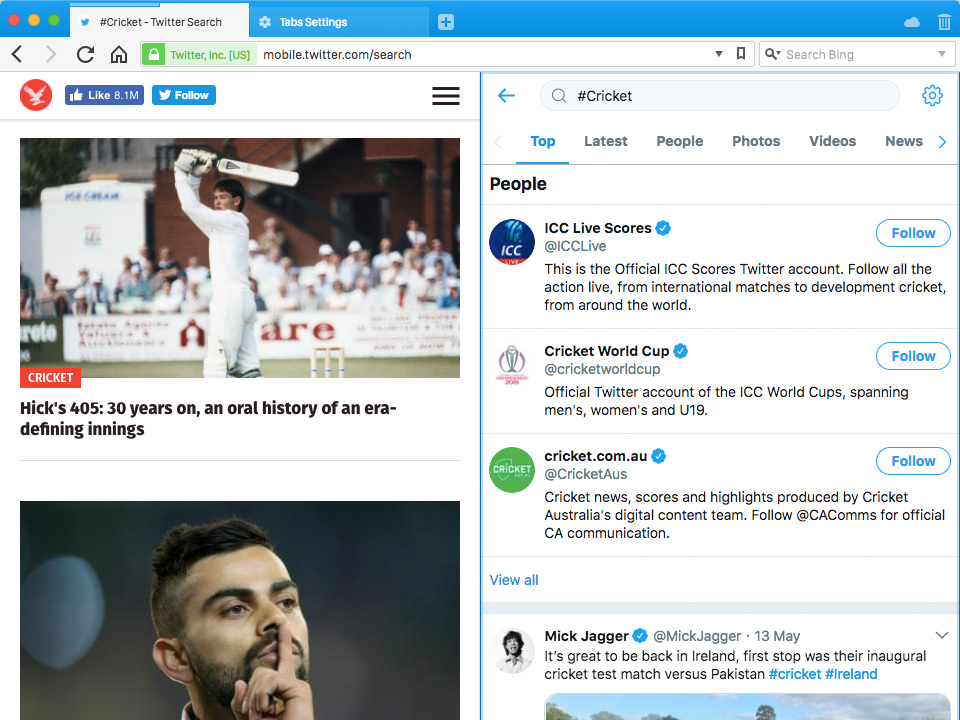Click Mick Jagger's profile picture
960x720 pixels.
(512, 651)
